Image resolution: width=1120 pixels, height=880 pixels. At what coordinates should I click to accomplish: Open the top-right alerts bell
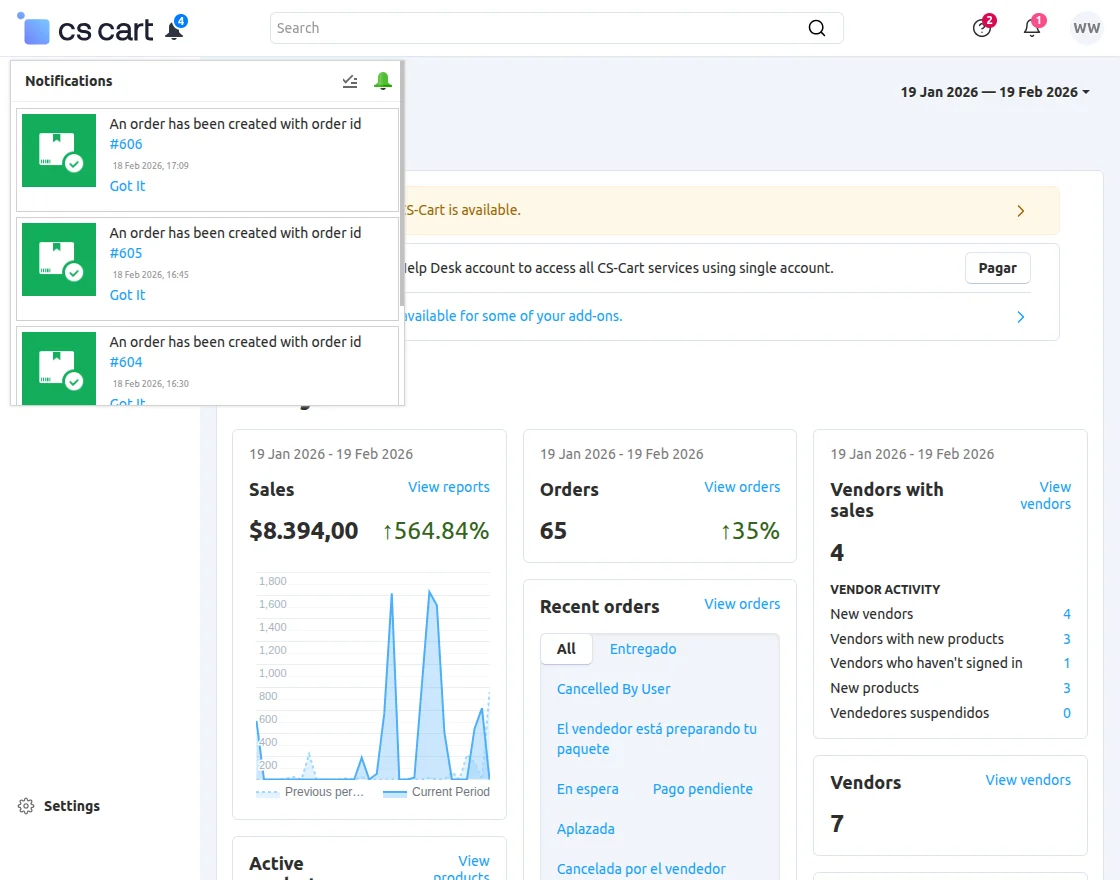[1032, 28]
